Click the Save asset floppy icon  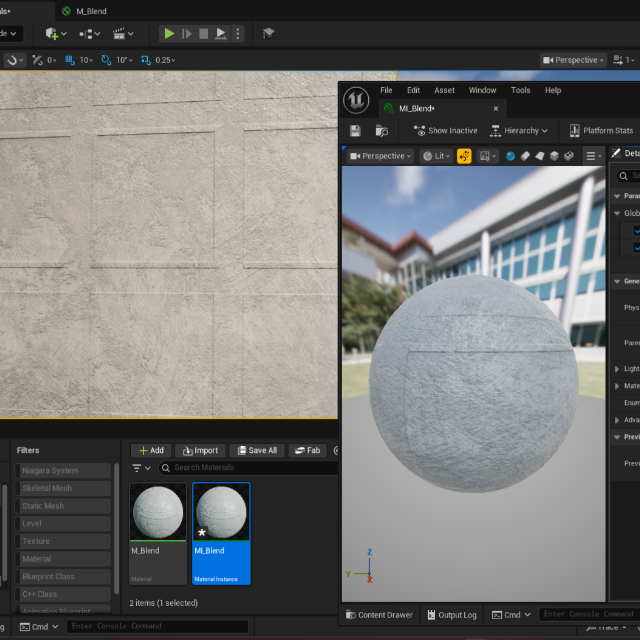(x=355, y=131)
